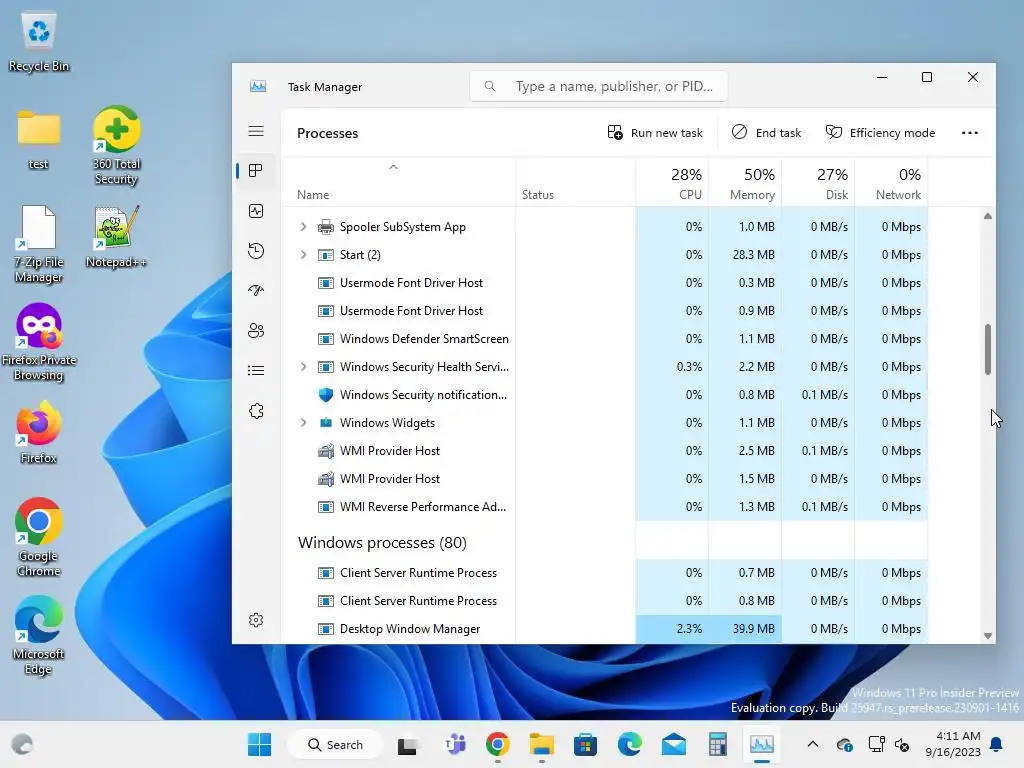The width and height of the screenshot is (1024, 768).
Task: Focus the Task Manager search field
Action: click(x=598, y=86)
